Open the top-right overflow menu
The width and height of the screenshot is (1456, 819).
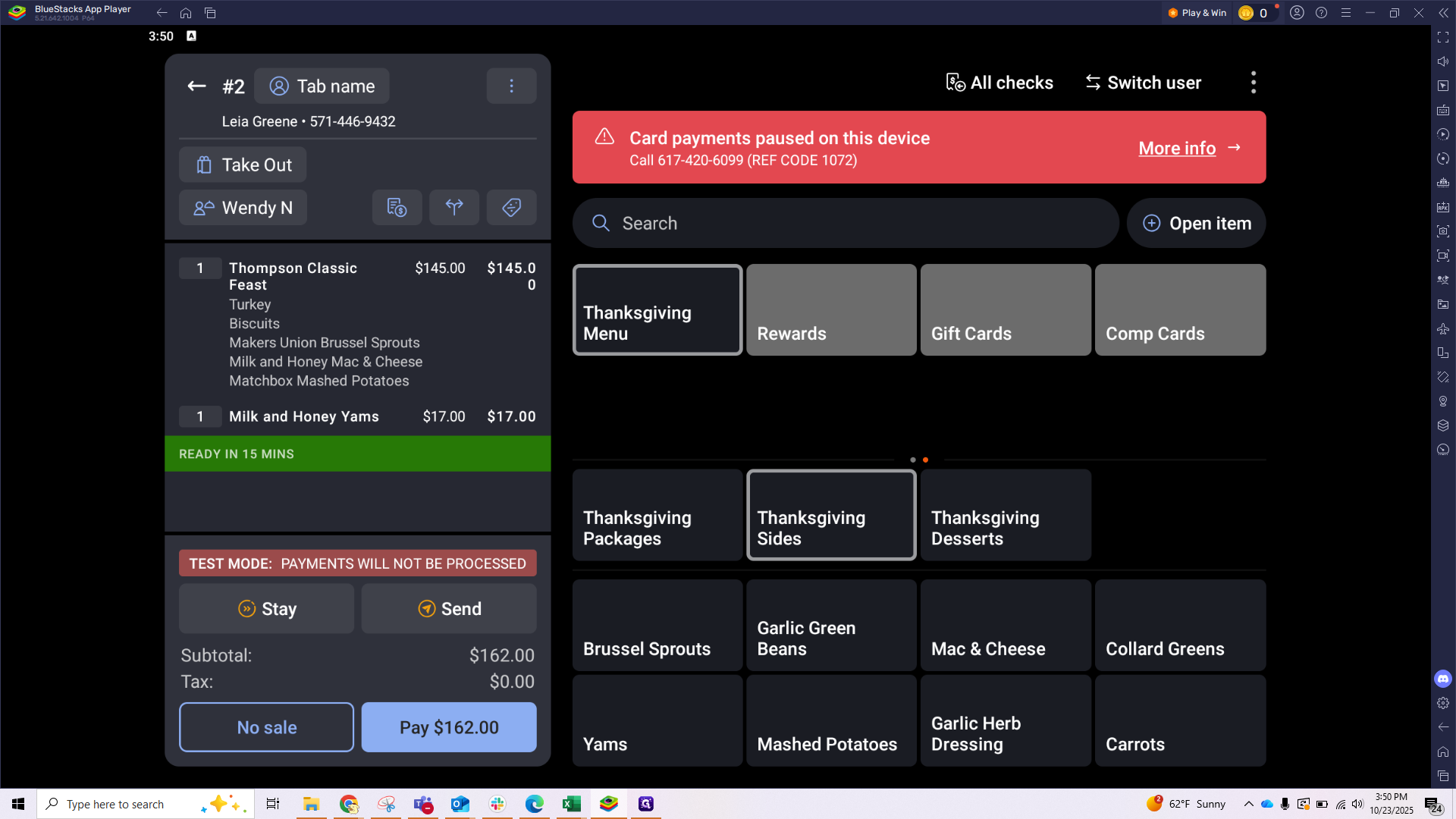coord(1253,83)
